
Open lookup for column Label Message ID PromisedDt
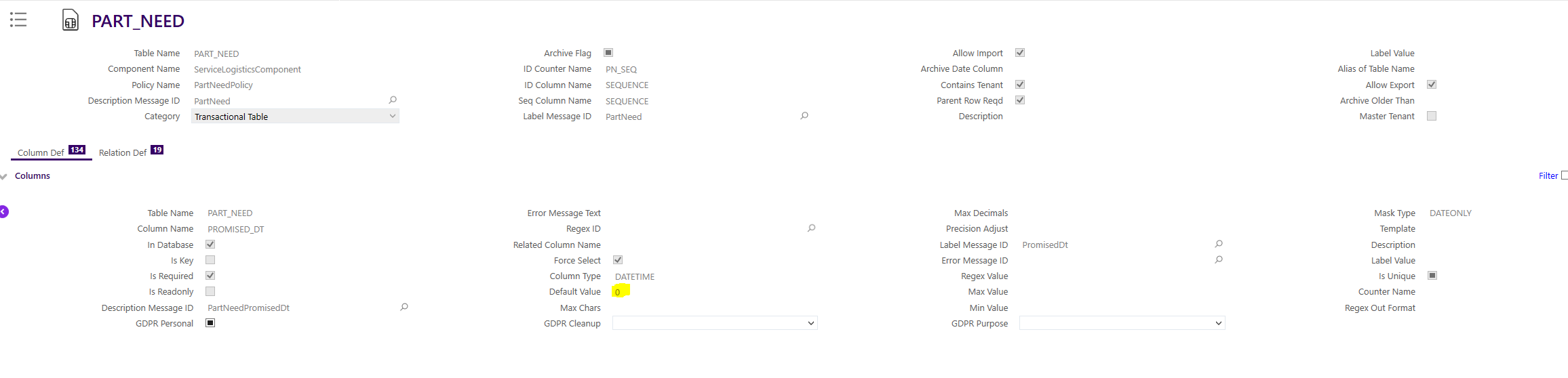click(x=1219, y=244)
